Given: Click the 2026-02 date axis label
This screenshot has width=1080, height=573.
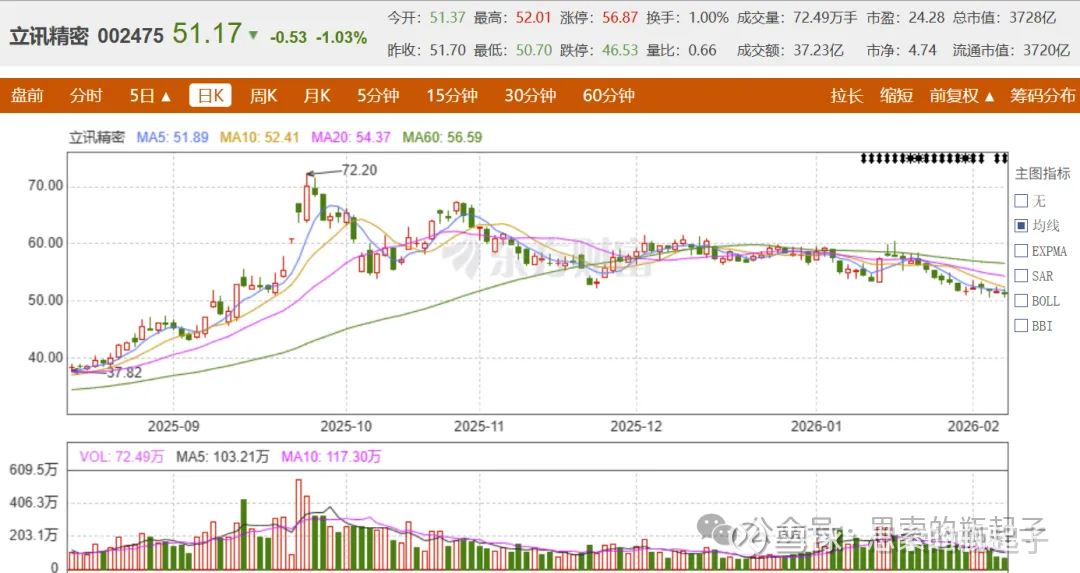Looking at the screenshot, I should tap(973, 426).
